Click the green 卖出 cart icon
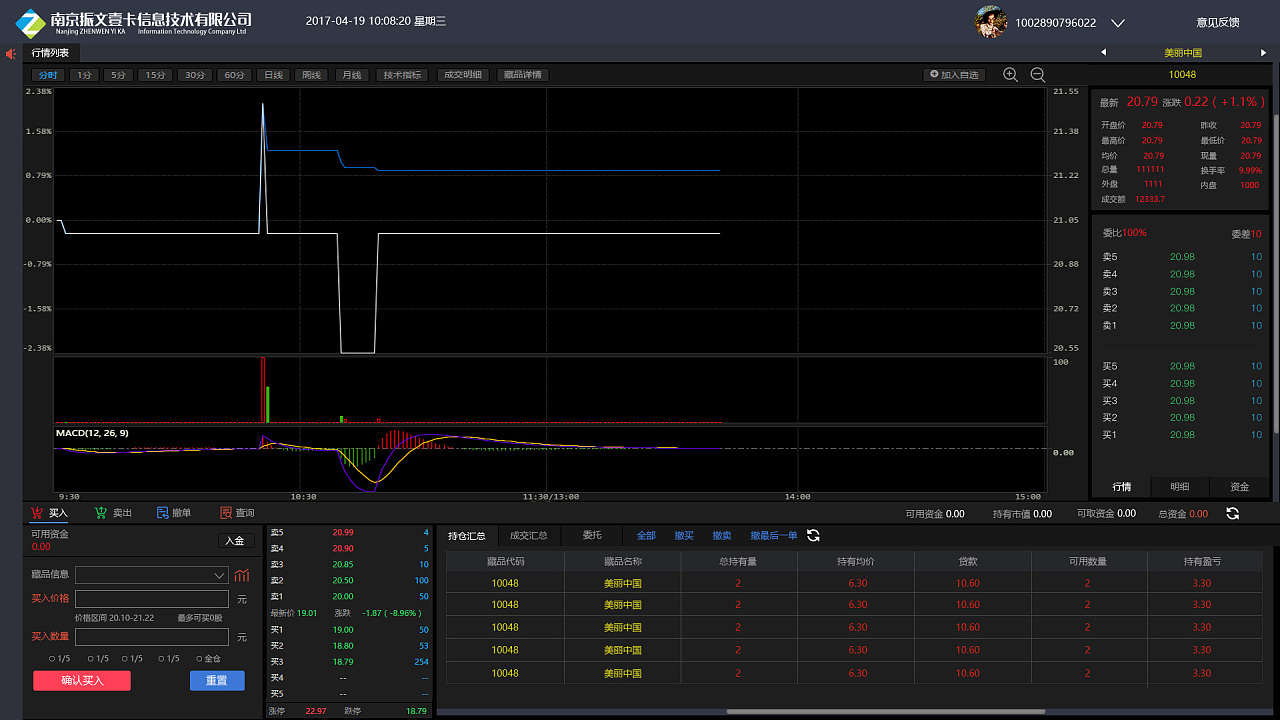Viewport: 1280px width, 720px height. click(101, 513)
